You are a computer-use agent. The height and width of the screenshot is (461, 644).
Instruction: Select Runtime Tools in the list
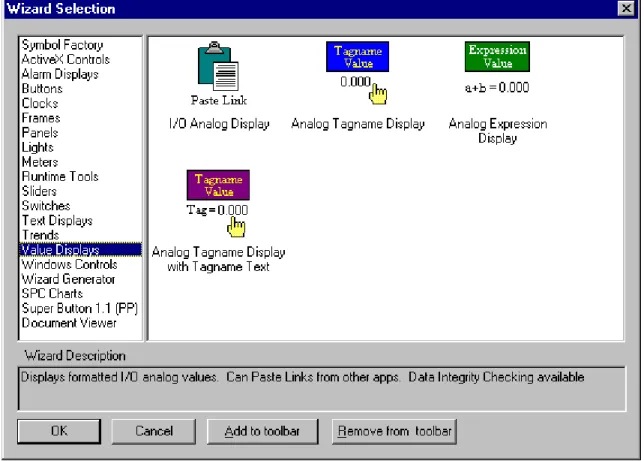60,177
